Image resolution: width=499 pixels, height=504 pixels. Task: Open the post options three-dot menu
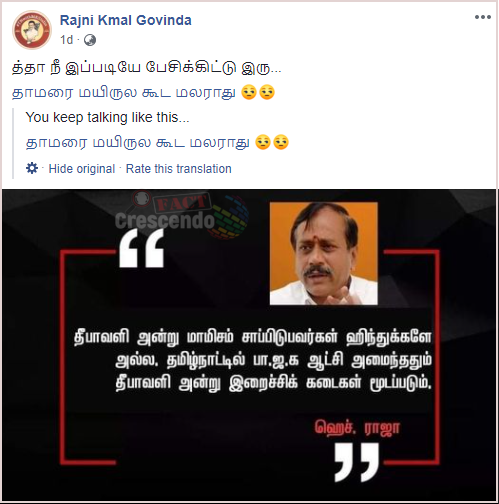coord(483,17)
